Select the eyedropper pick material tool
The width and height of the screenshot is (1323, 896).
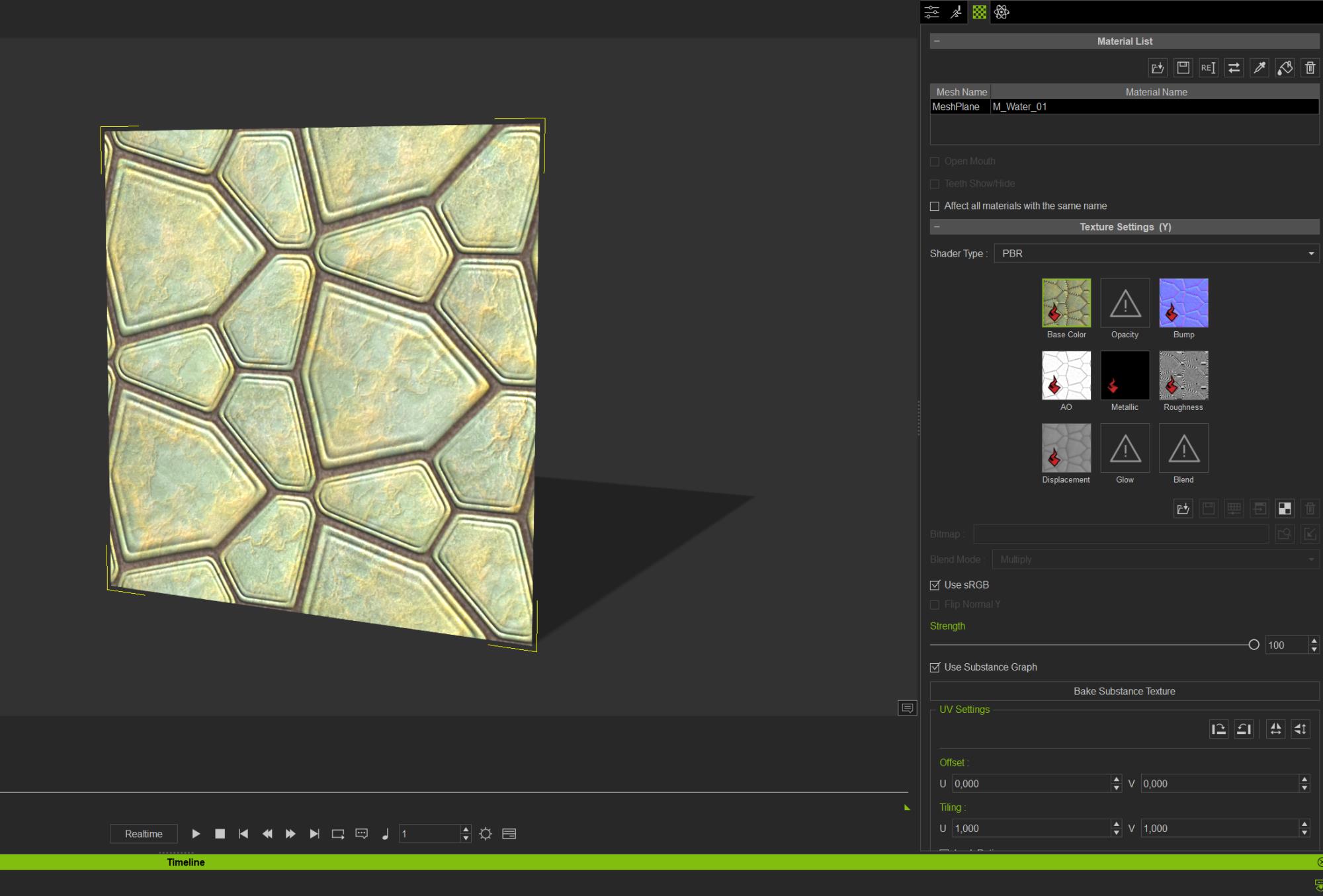click(x=1259, y=67)
